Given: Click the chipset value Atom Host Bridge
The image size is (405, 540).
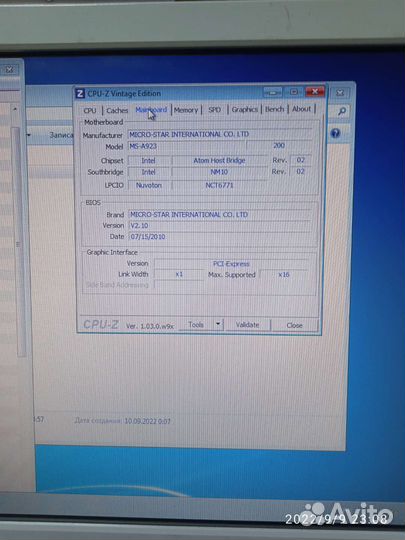Looking at the screenshot, I should tap(219, 160).
